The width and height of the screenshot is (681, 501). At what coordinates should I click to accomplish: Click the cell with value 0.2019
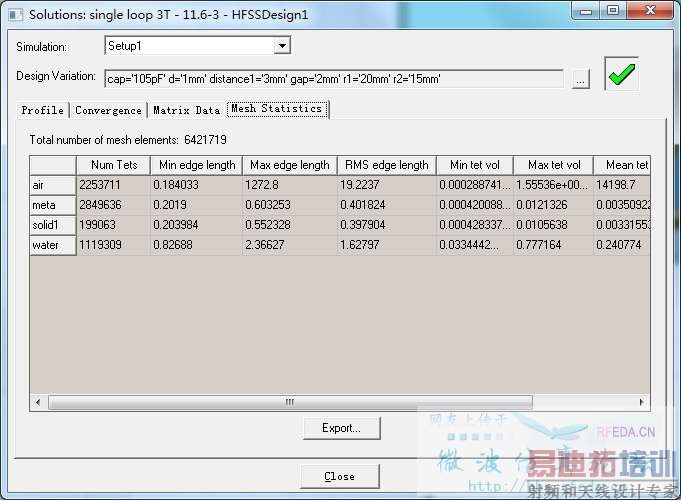(x=197, y=205)
